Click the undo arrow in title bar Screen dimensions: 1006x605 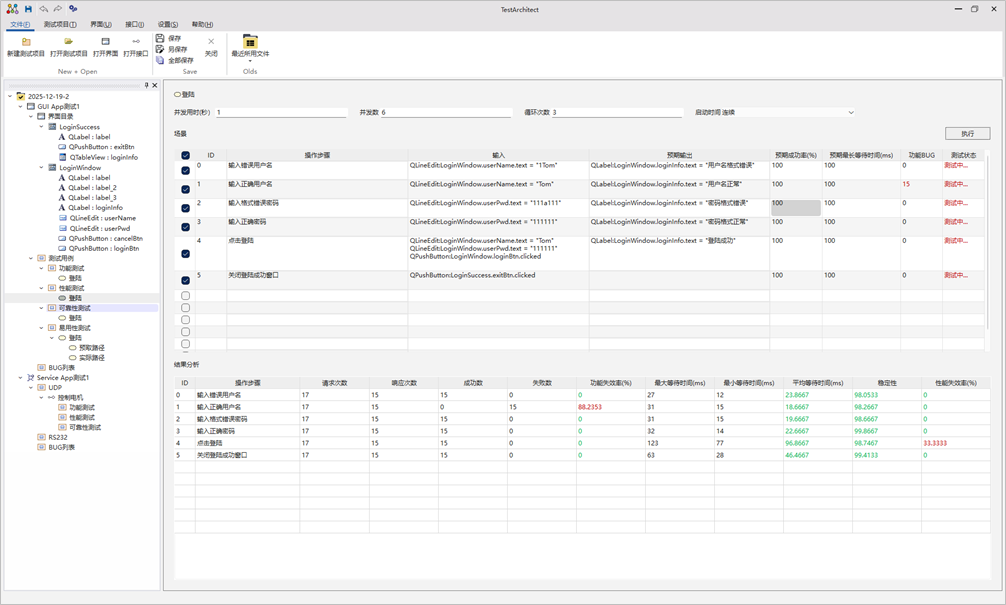point(43,9)
